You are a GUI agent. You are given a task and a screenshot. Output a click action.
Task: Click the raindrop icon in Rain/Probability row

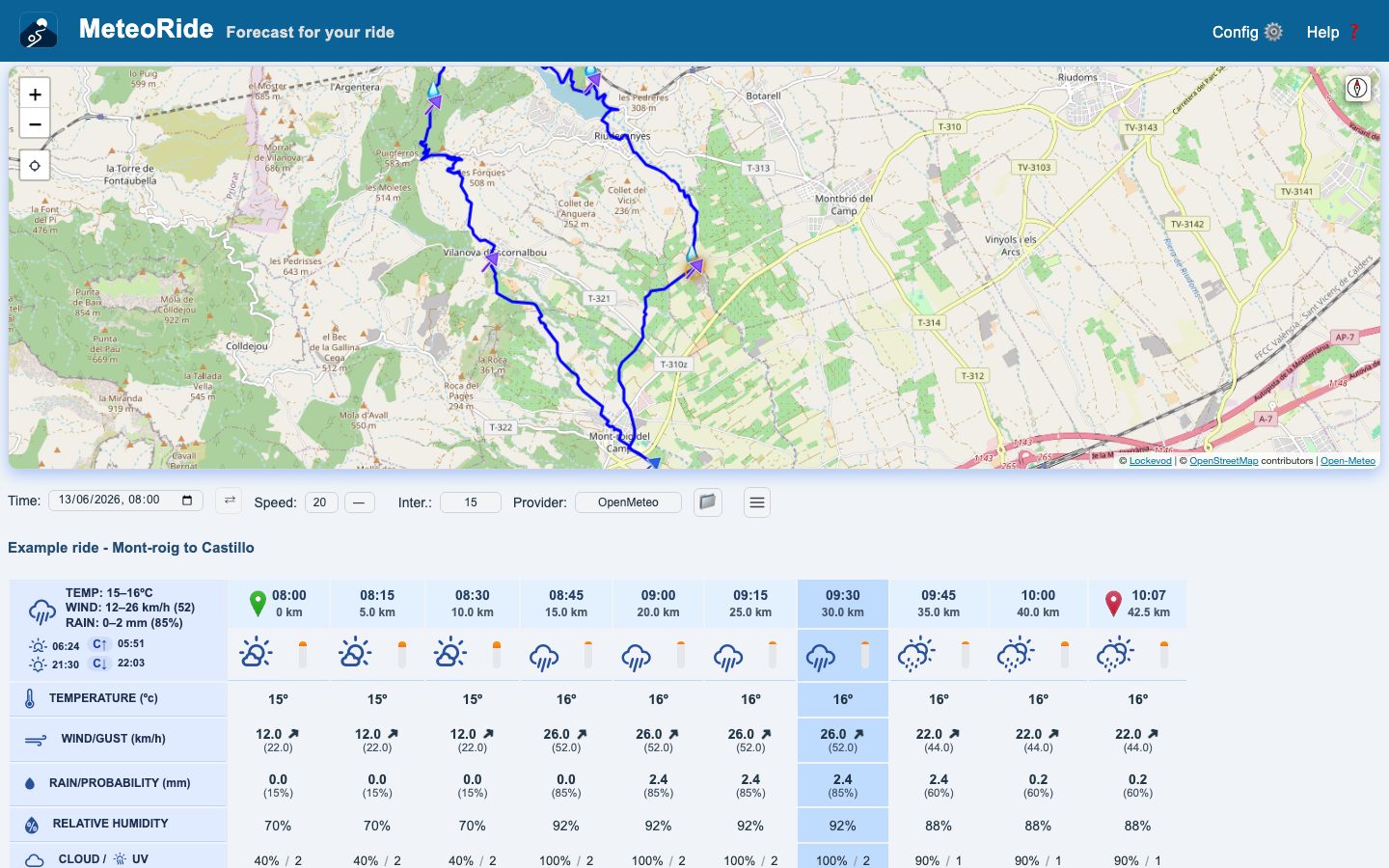[30, 784]
